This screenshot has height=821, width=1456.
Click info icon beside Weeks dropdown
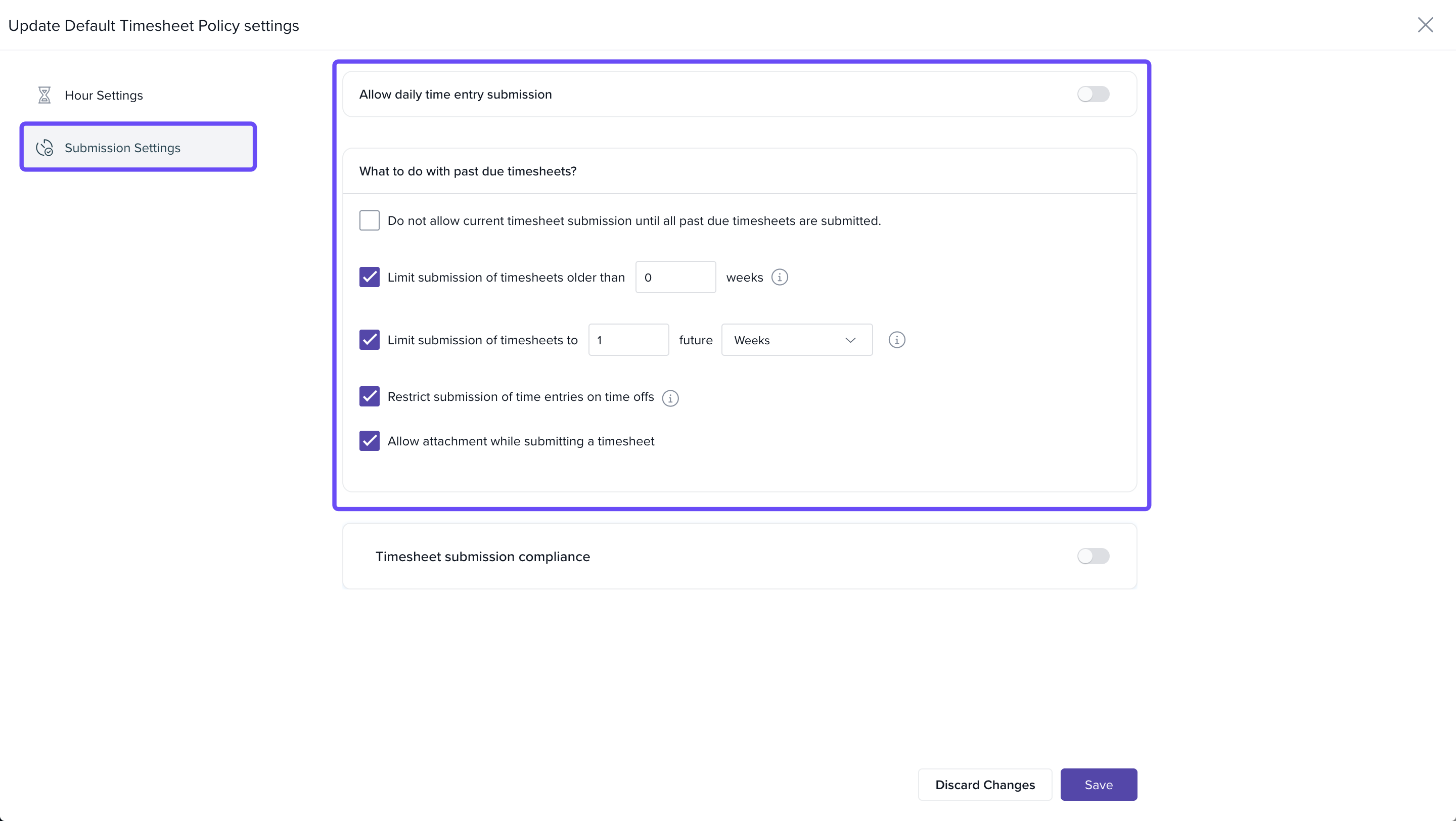[896, 340]
